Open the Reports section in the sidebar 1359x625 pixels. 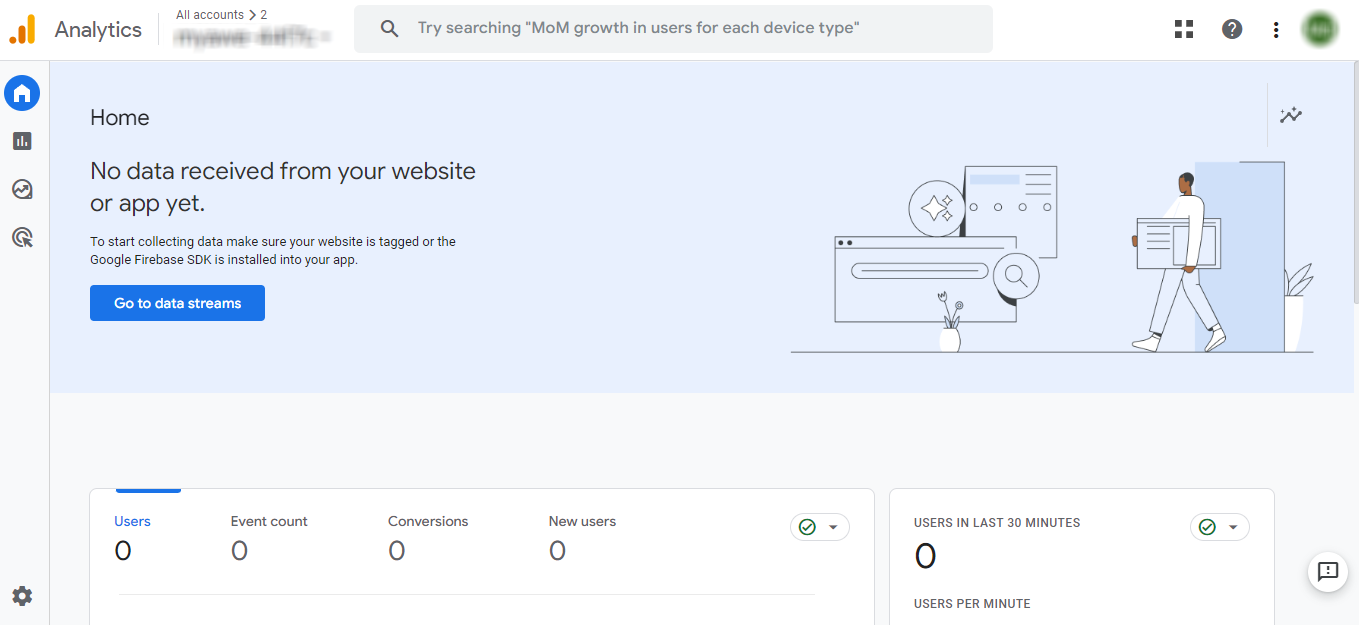click(22, 141)
